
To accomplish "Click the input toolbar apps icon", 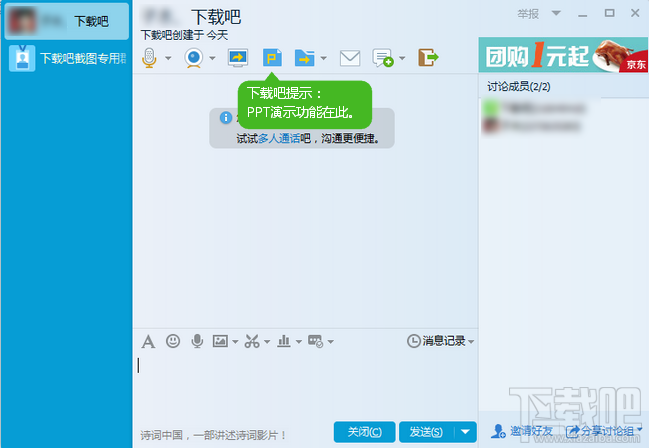I will pos(315,341).
